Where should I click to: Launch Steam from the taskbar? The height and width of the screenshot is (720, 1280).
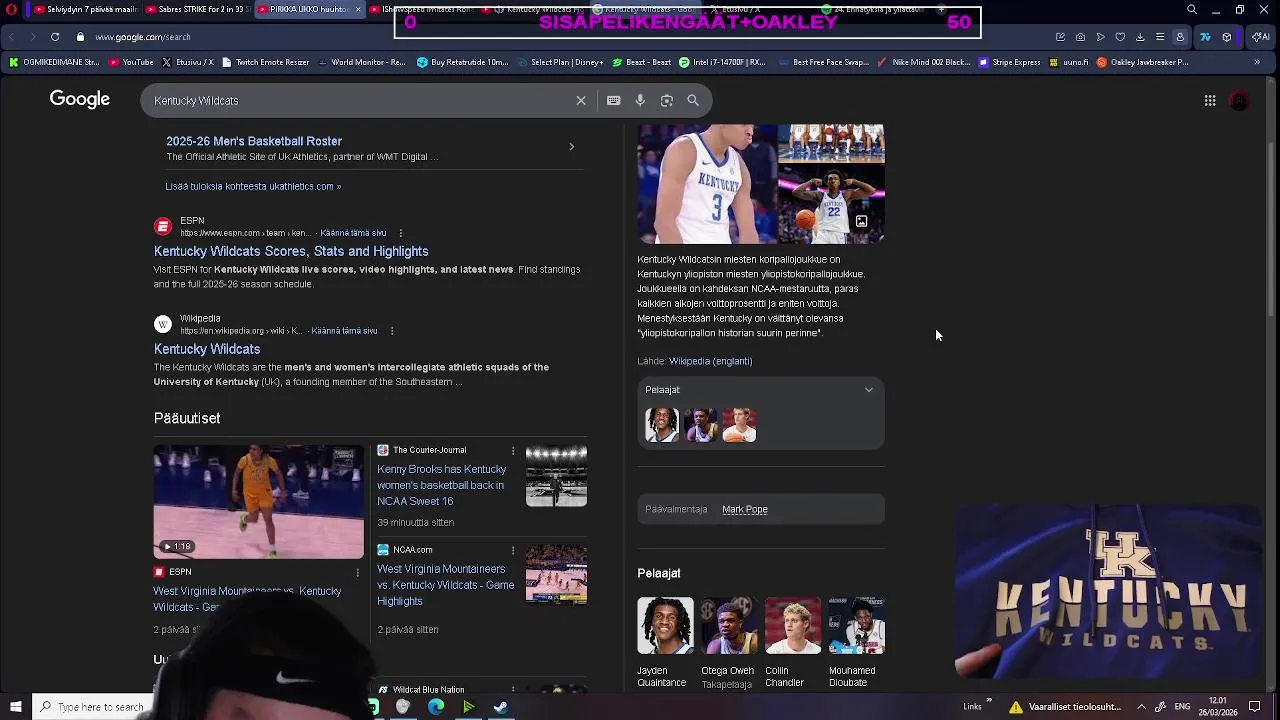point(501,707)
